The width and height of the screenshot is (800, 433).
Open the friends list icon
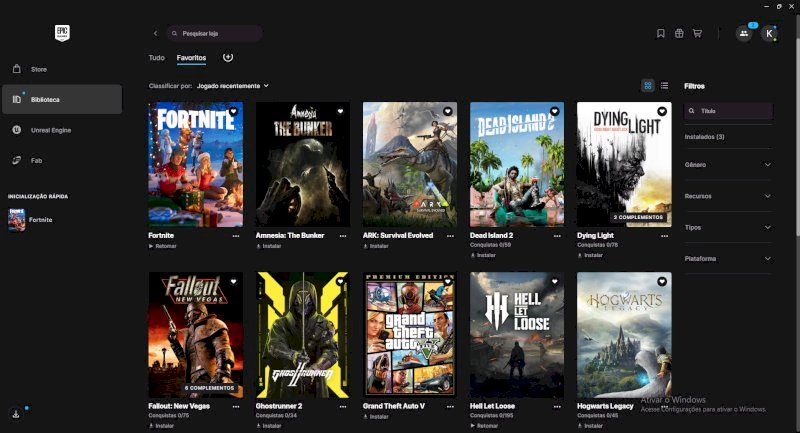click(x=744, y=34)
